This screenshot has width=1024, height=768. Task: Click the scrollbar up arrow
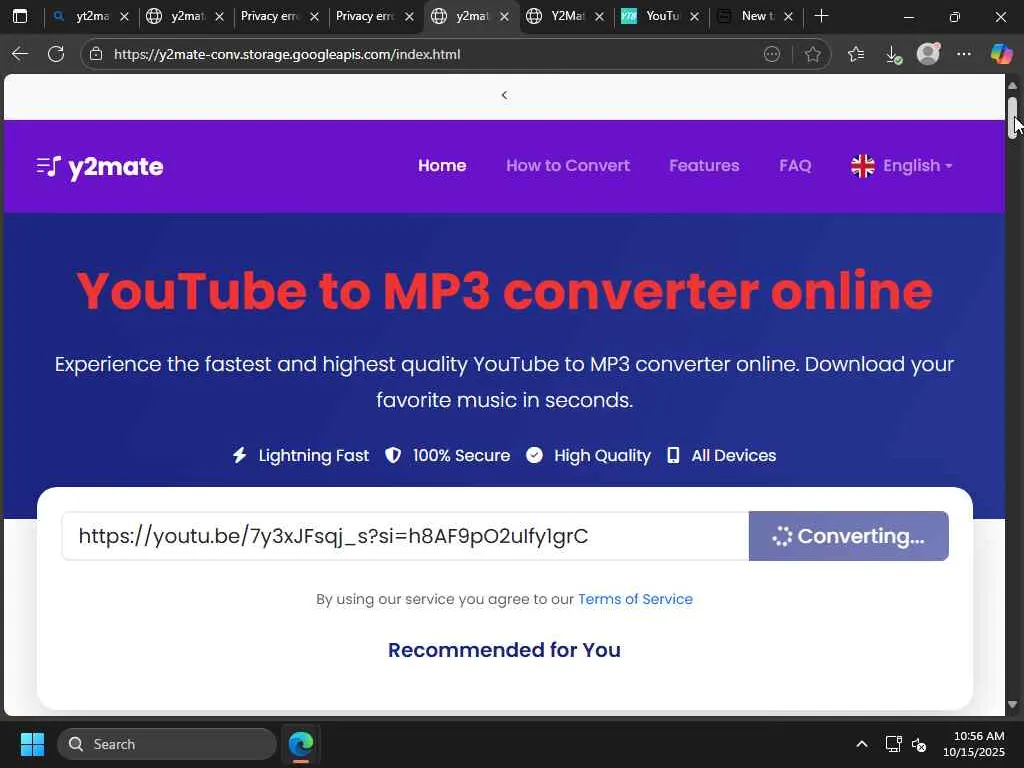1013,85
